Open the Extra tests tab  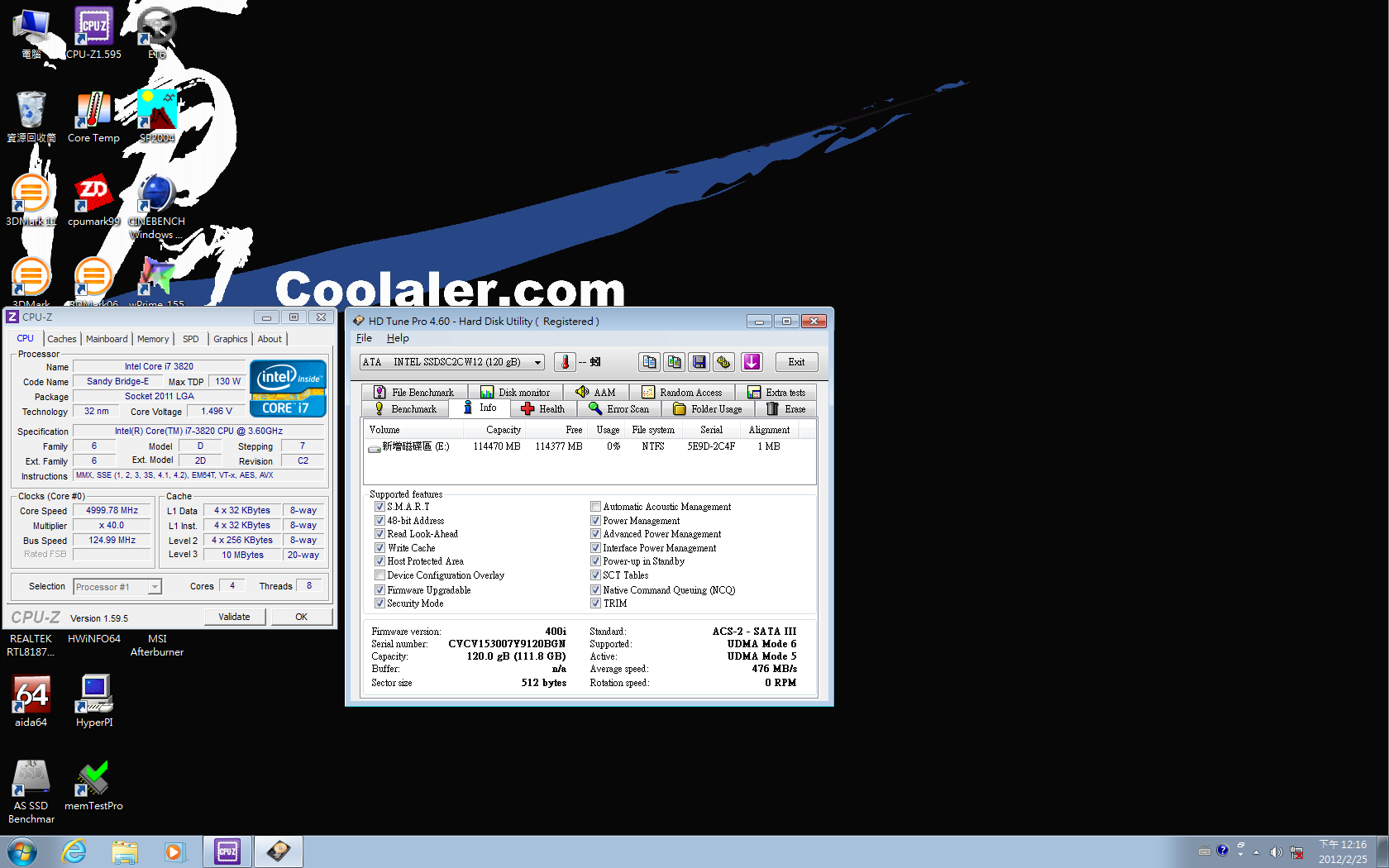coord(776,393)
